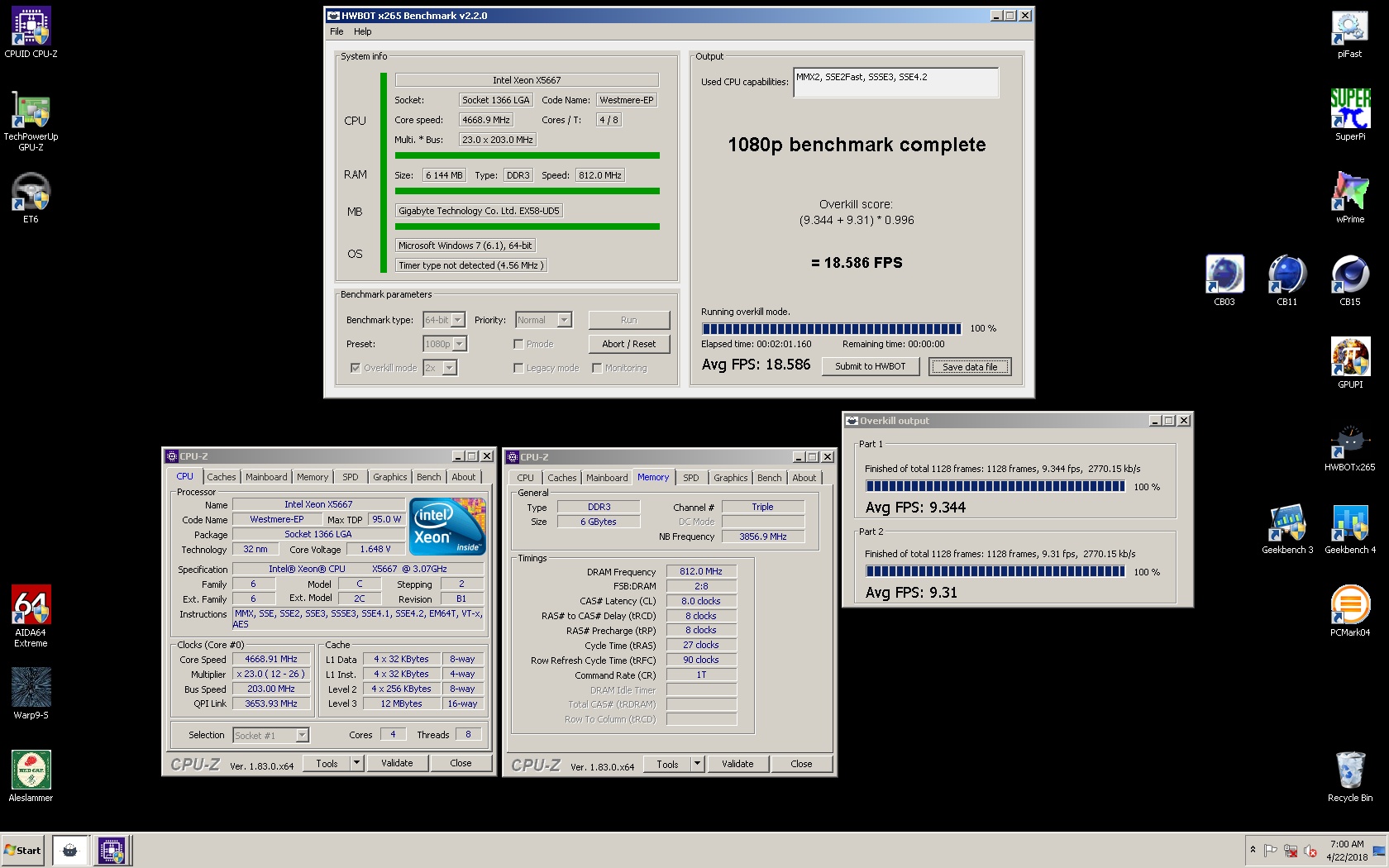The image size is (1389, 868).
Task: Expand Tools dropdown arrow in right CPU-Z Memory window
Action: 698,764
